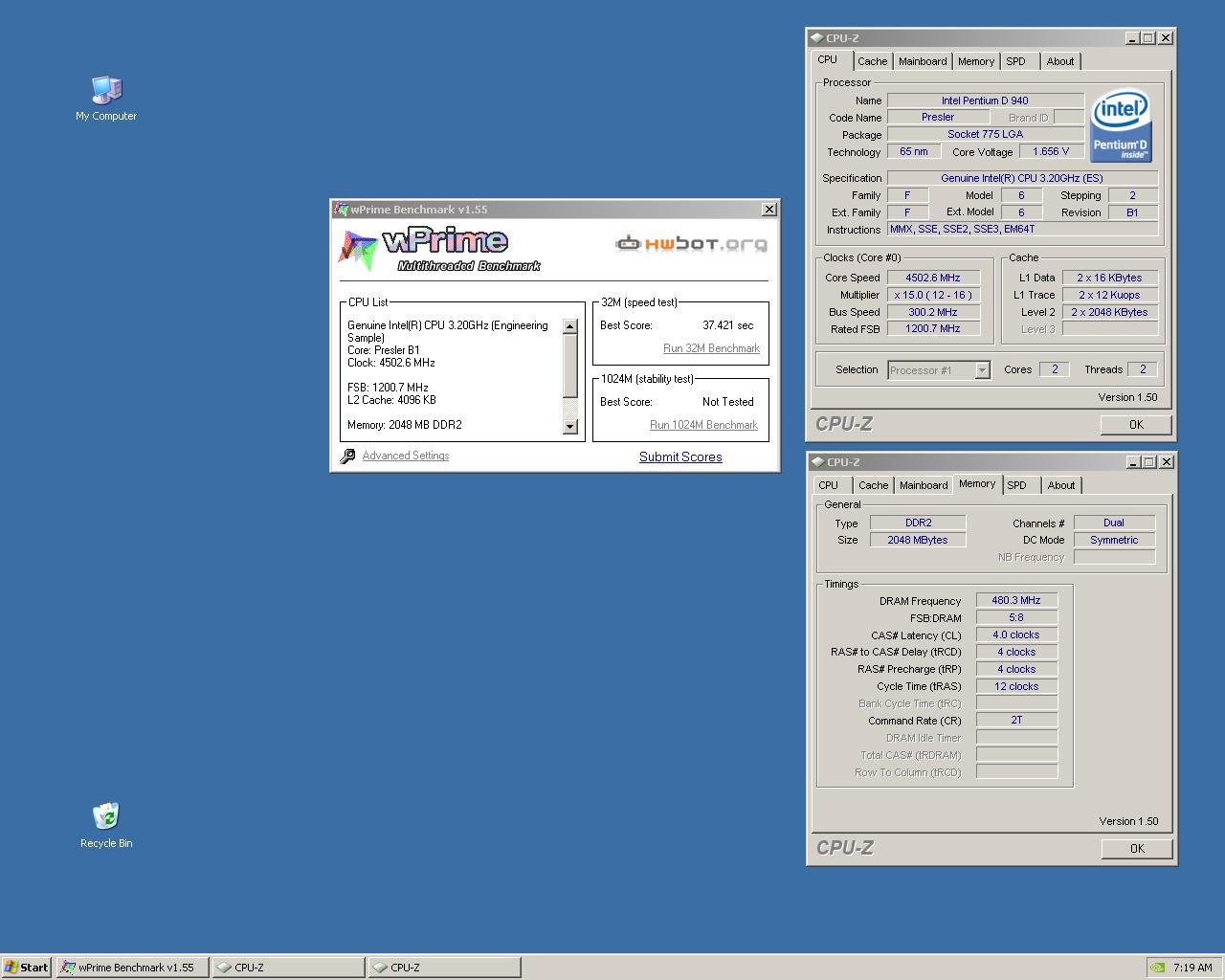Click the NVIDIA system tray icon
This screenshot has width=1225, height=980.
(x=1157, y=968)
